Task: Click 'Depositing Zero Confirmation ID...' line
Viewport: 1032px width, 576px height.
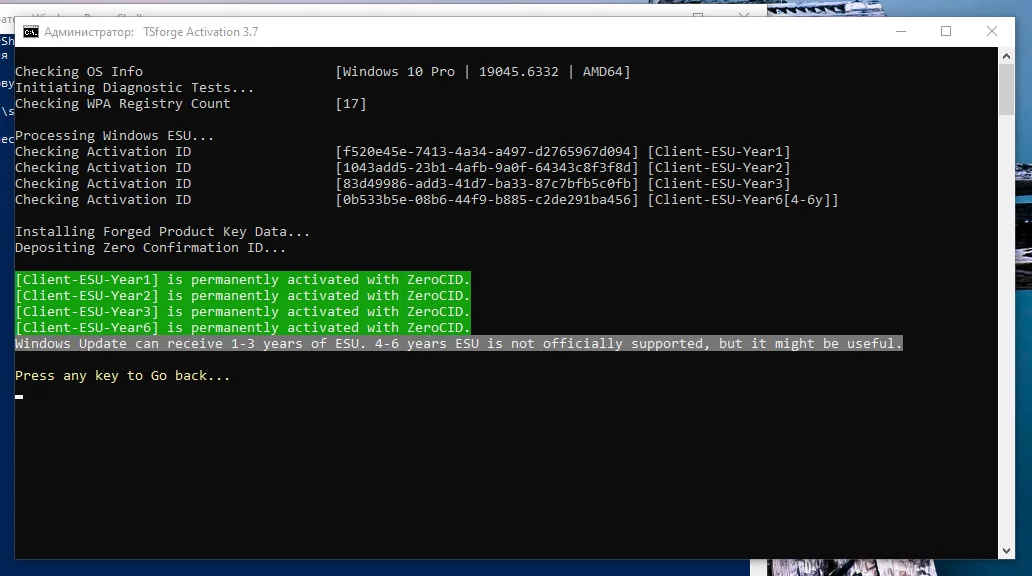Action: click(x=151, y=248)
